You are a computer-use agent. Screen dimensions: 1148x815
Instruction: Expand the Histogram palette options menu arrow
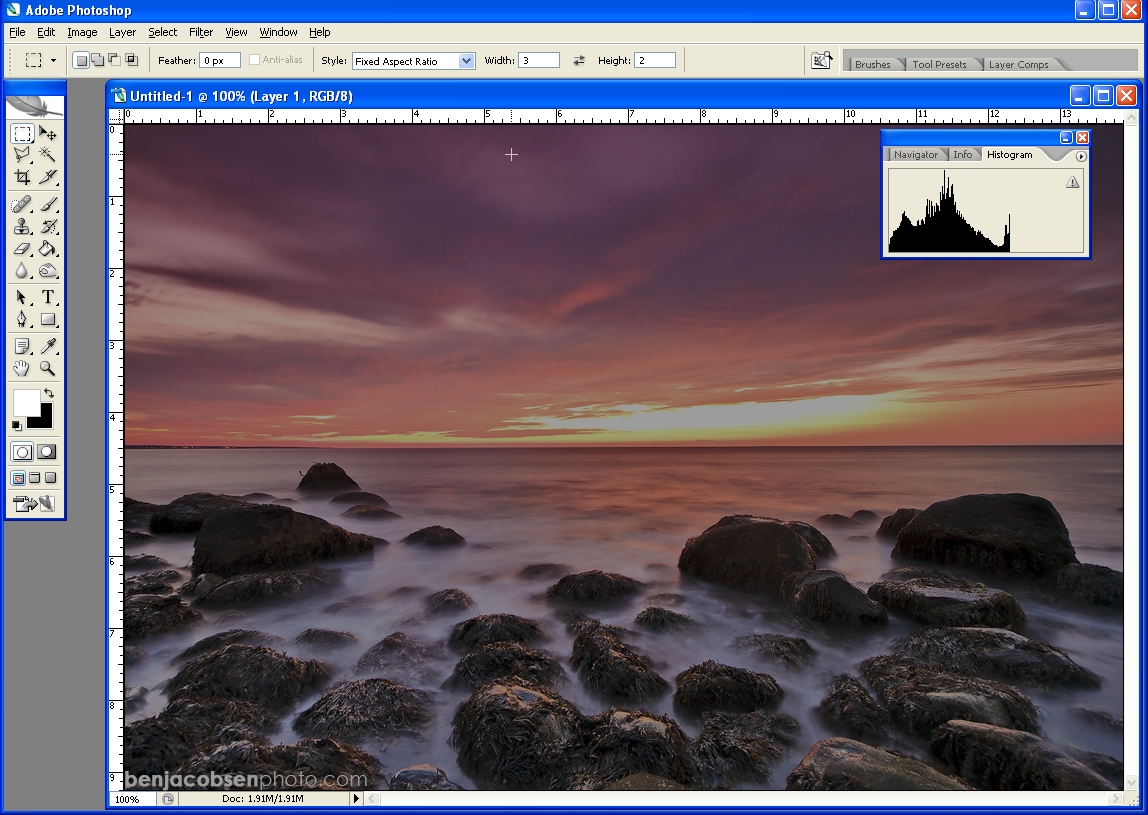click(1081, 156)
